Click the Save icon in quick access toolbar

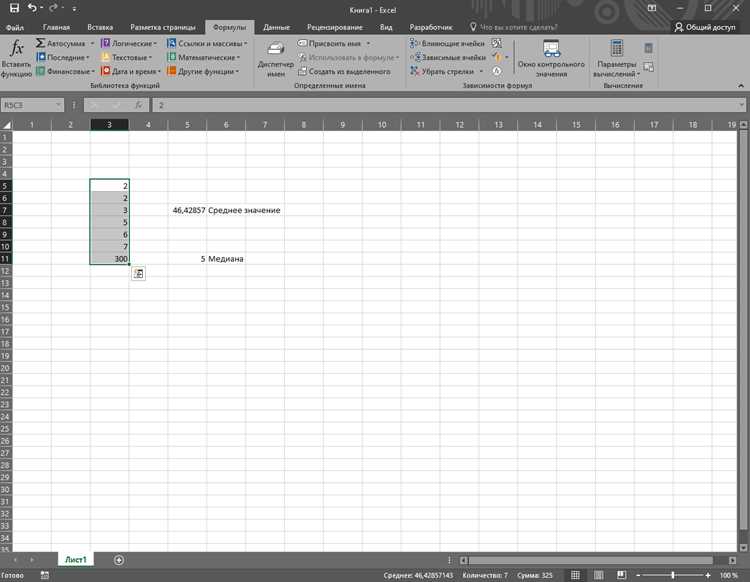click(14, 8)
